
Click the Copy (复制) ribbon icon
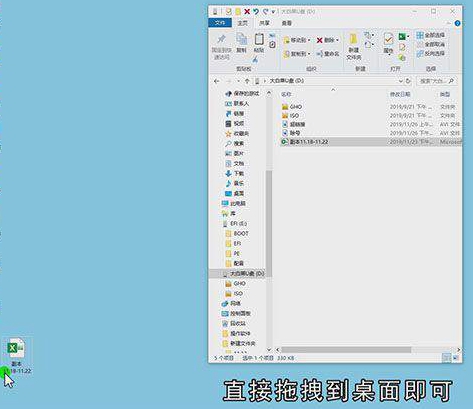click(x=241, y=40)
